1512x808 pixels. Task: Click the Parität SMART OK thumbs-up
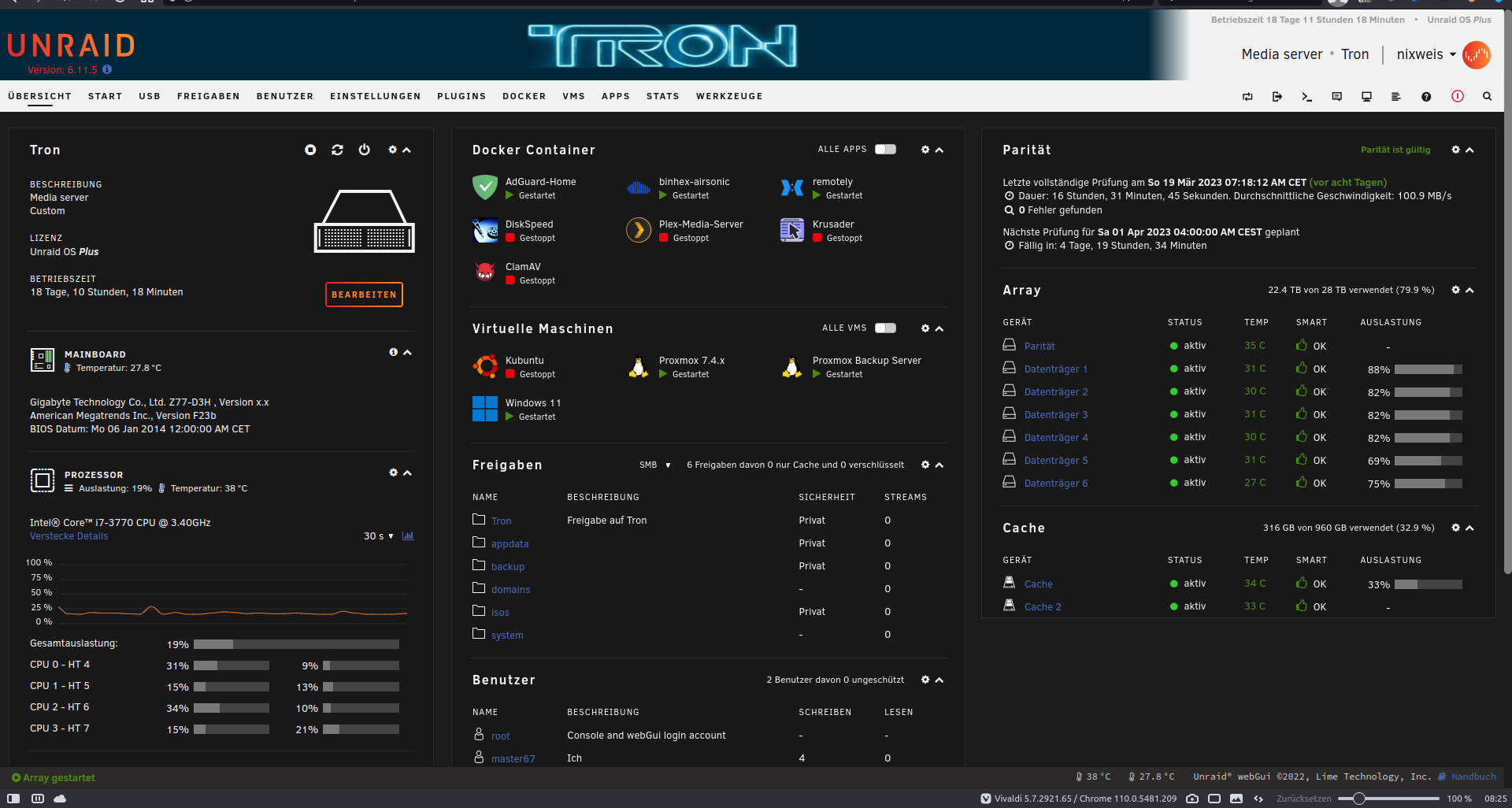click(1301, 345)
